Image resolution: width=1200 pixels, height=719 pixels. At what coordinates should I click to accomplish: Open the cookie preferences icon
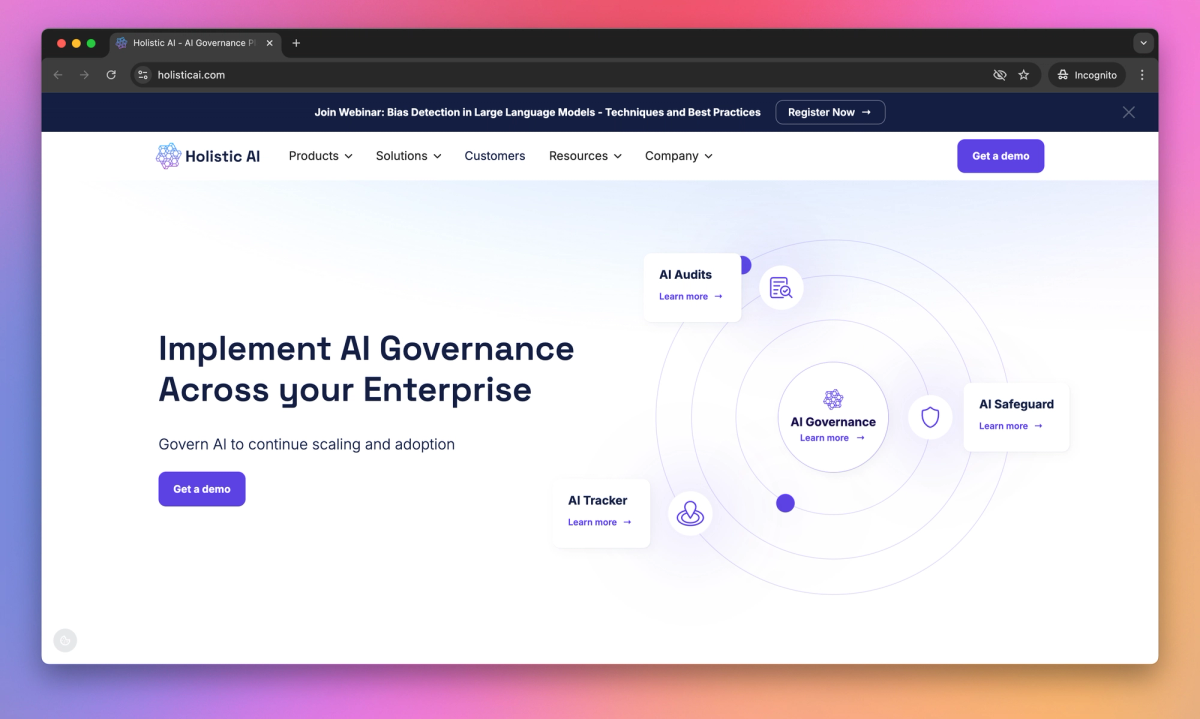point(65,640)
